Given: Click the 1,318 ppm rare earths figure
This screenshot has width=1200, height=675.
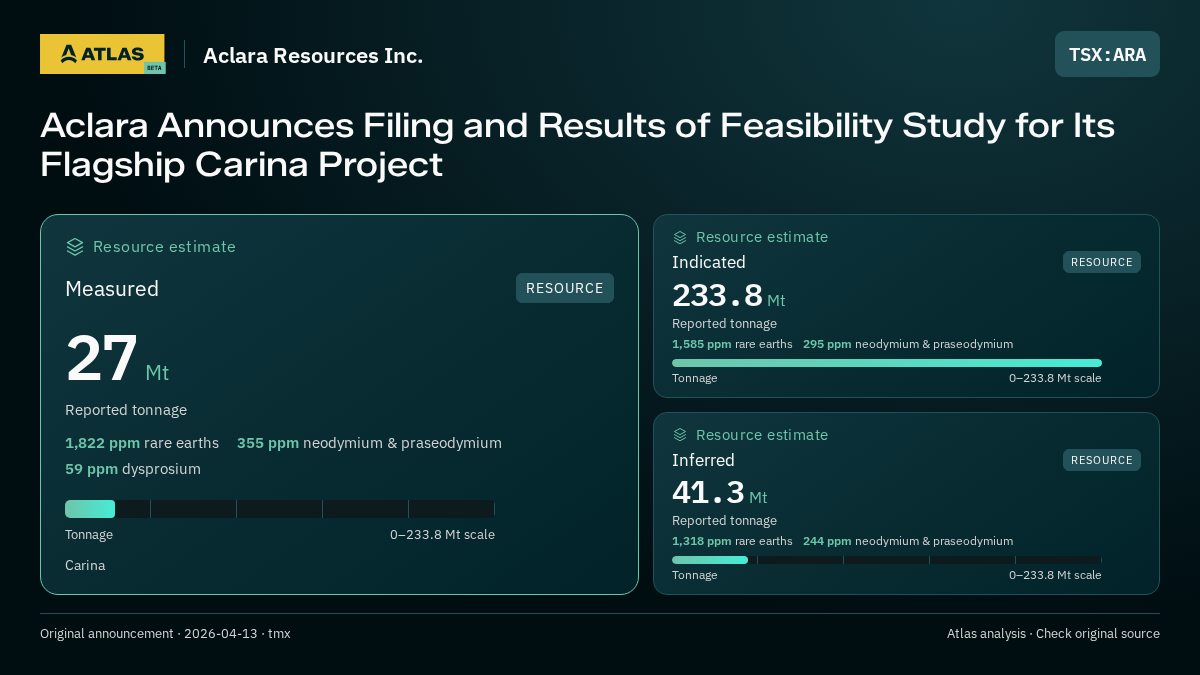Looking at the screenshot, I should tap(732, 541).
